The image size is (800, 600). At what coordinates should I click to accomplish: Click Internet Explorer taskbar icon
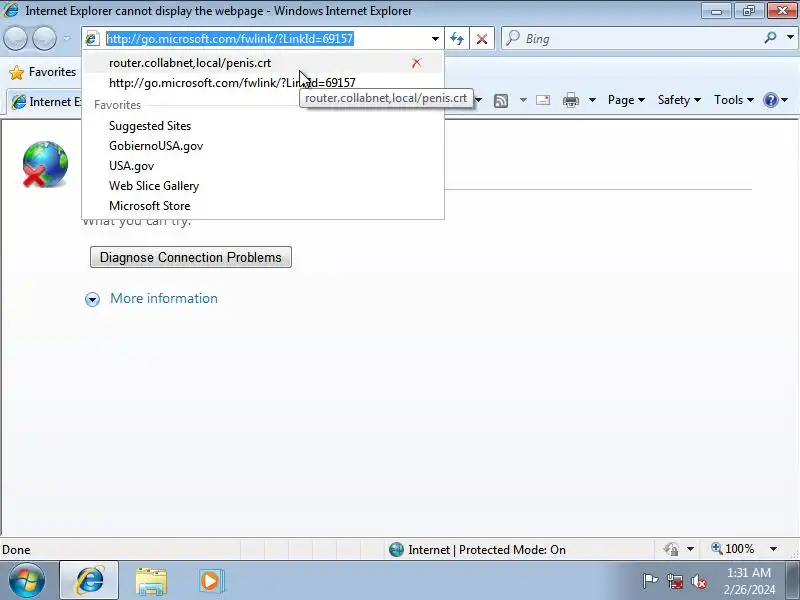[x=89, y=580]
